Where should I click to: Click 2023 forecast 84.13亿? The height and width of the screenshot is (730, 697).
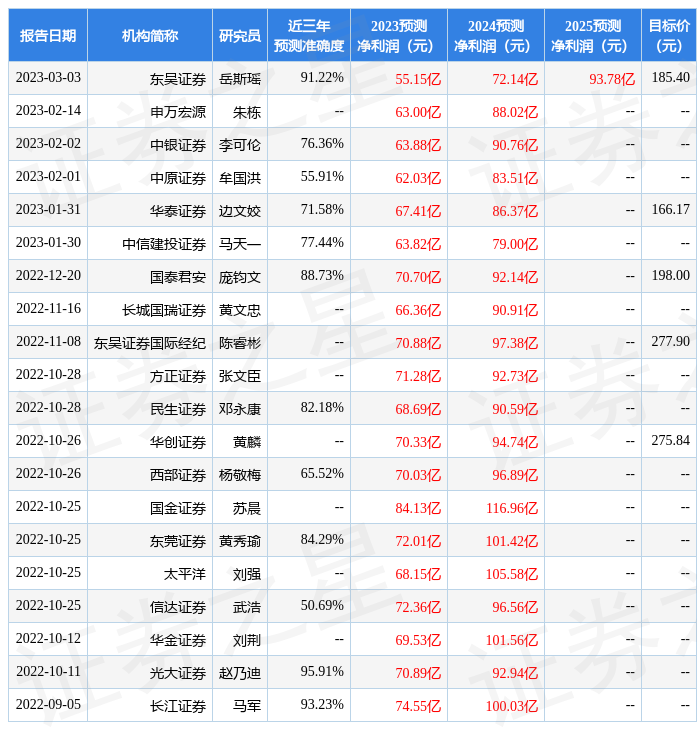click(x=418, y=508)
